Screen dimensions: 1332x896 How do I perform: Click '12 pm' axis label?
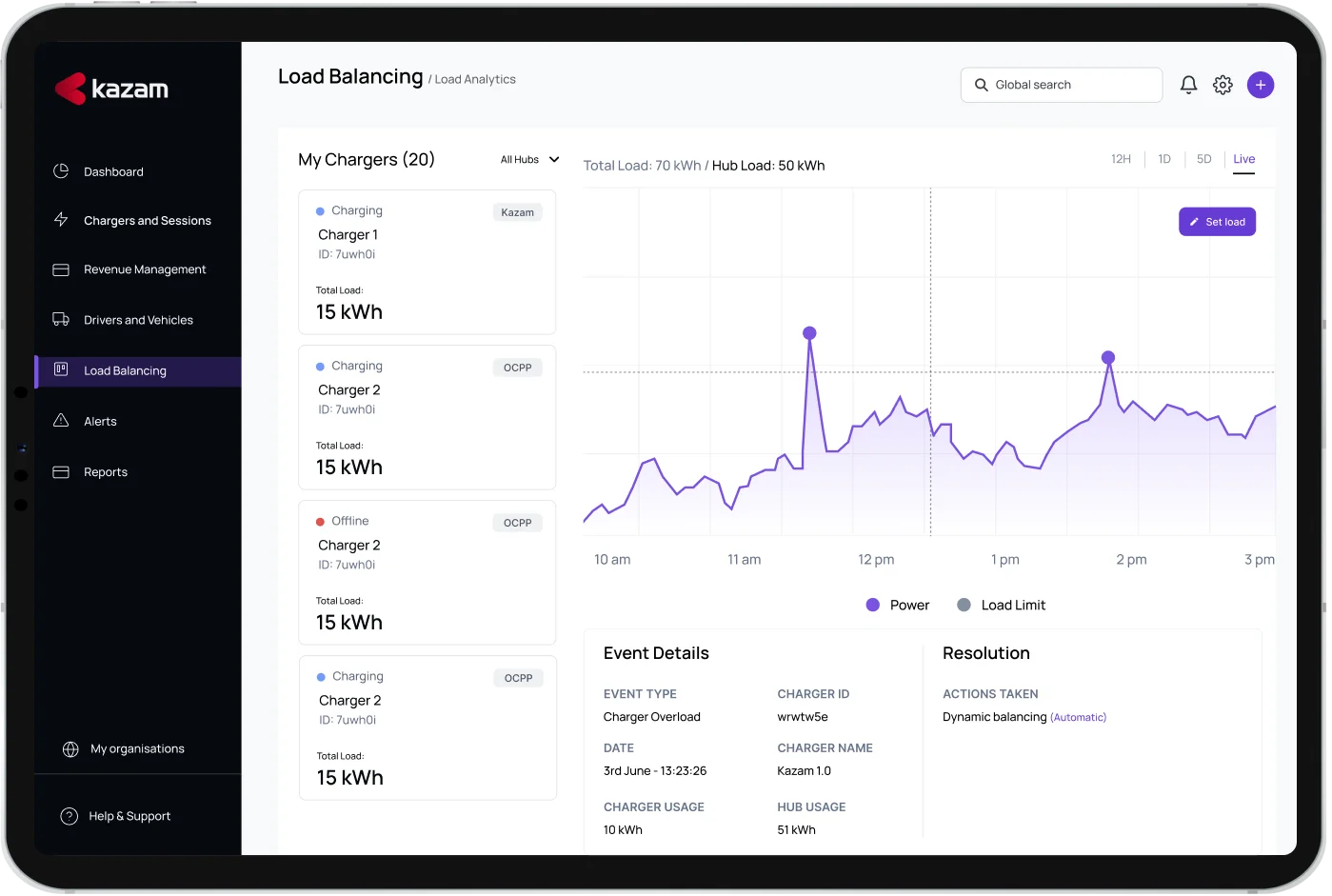pyautogui.click(x=876, y=560)
